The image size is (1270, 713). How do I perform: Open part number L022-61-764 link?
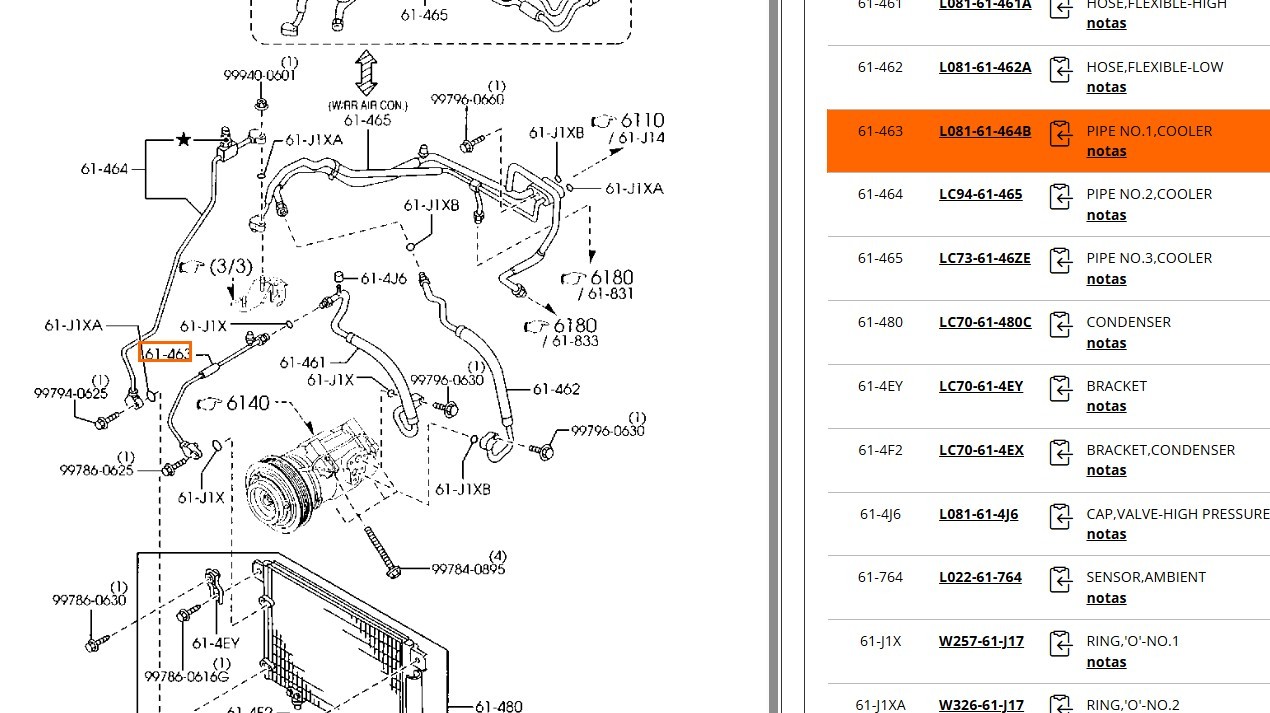(x=980, y=577)
